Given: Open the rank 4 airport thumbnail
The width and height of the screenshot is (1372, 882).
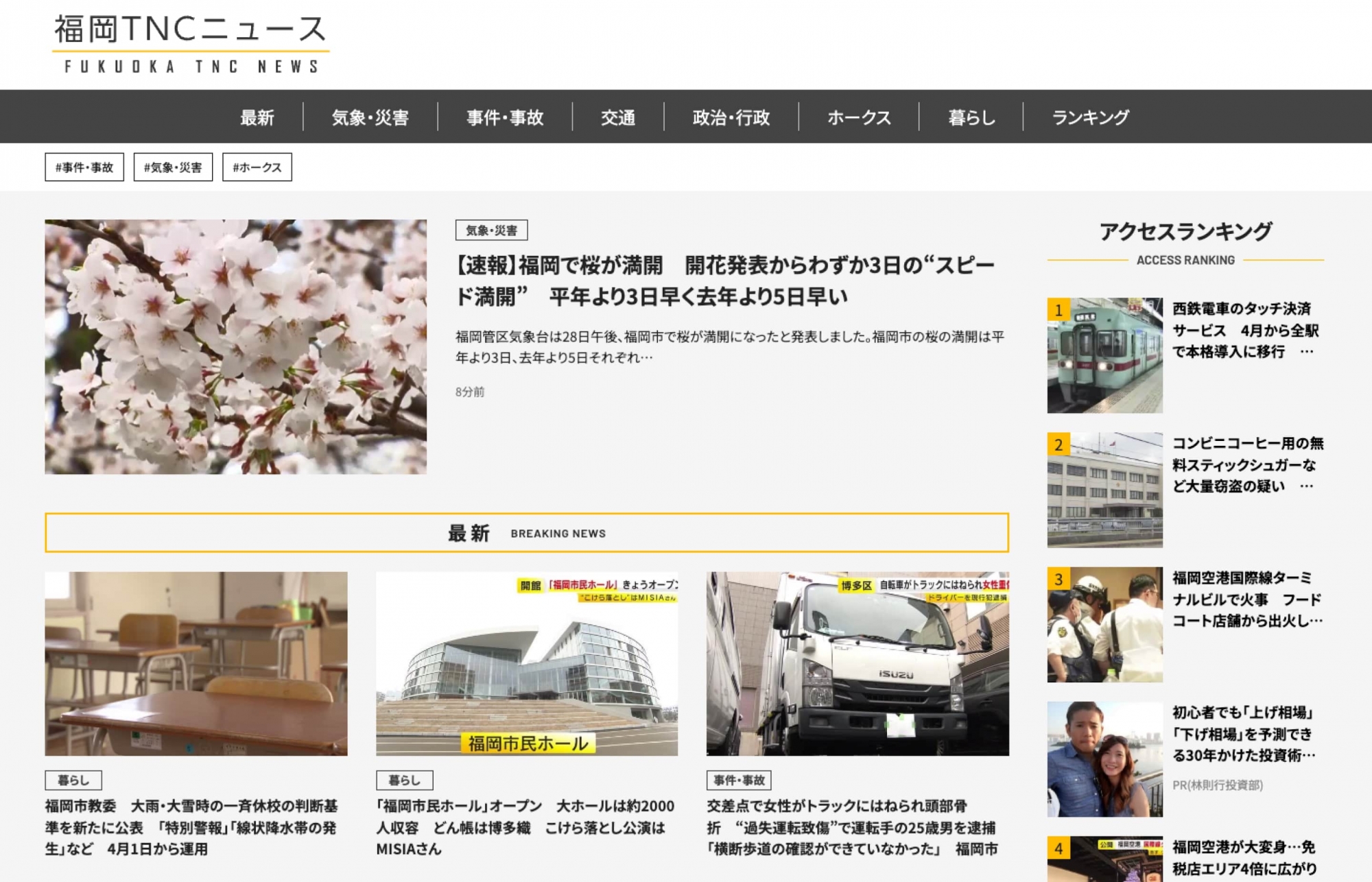Looking at the screenshot, I should pos(1104,859).
